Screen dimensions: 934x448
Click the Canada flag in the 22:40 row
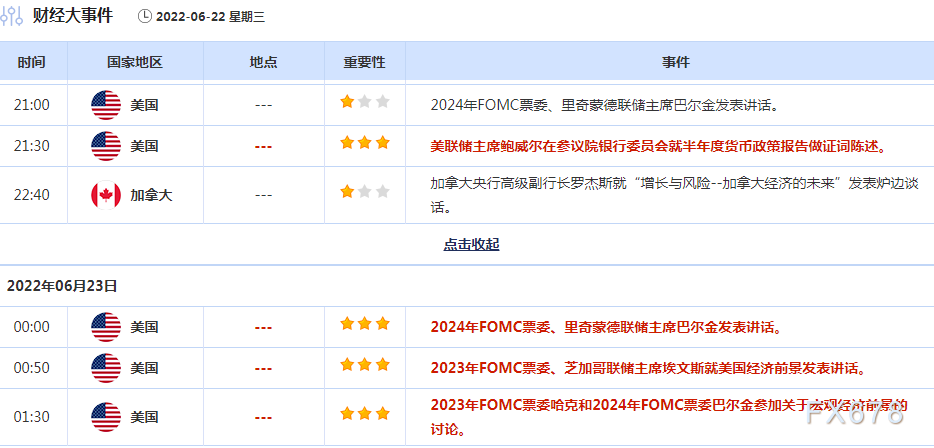point(105,195)
